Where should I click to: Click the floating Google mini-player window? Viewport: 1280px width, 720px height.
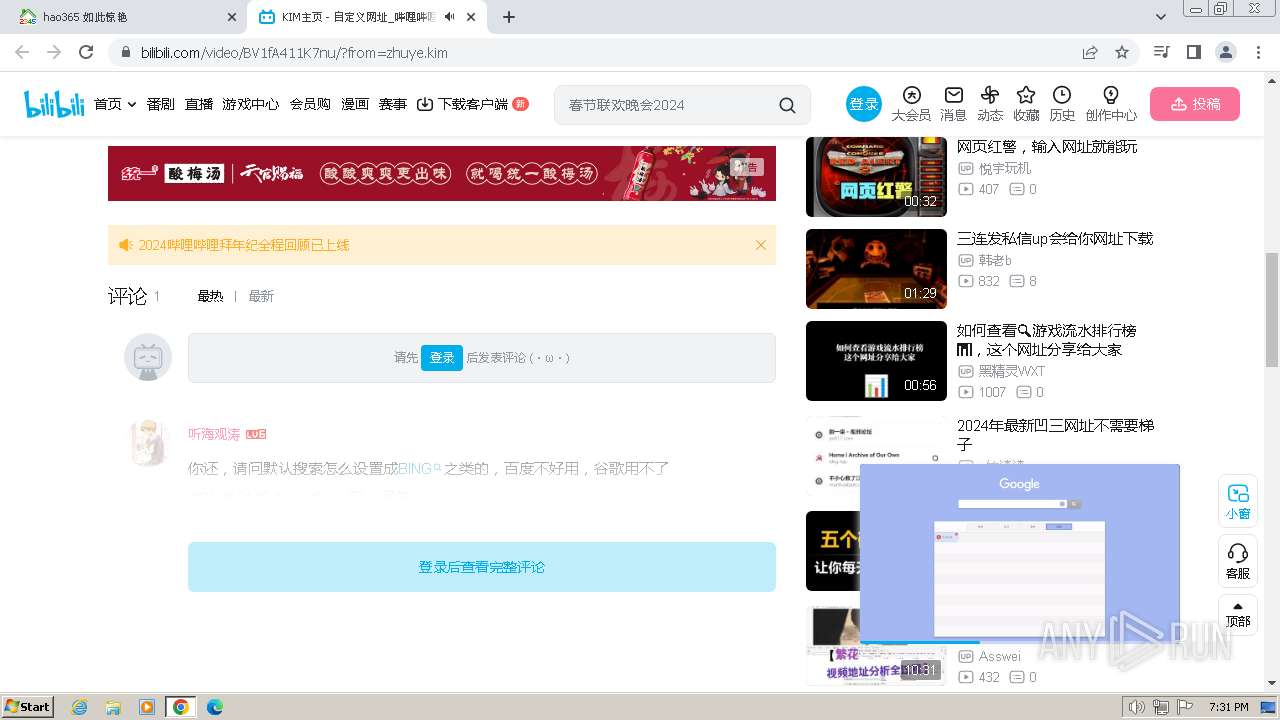click(x=1020, y=552)
